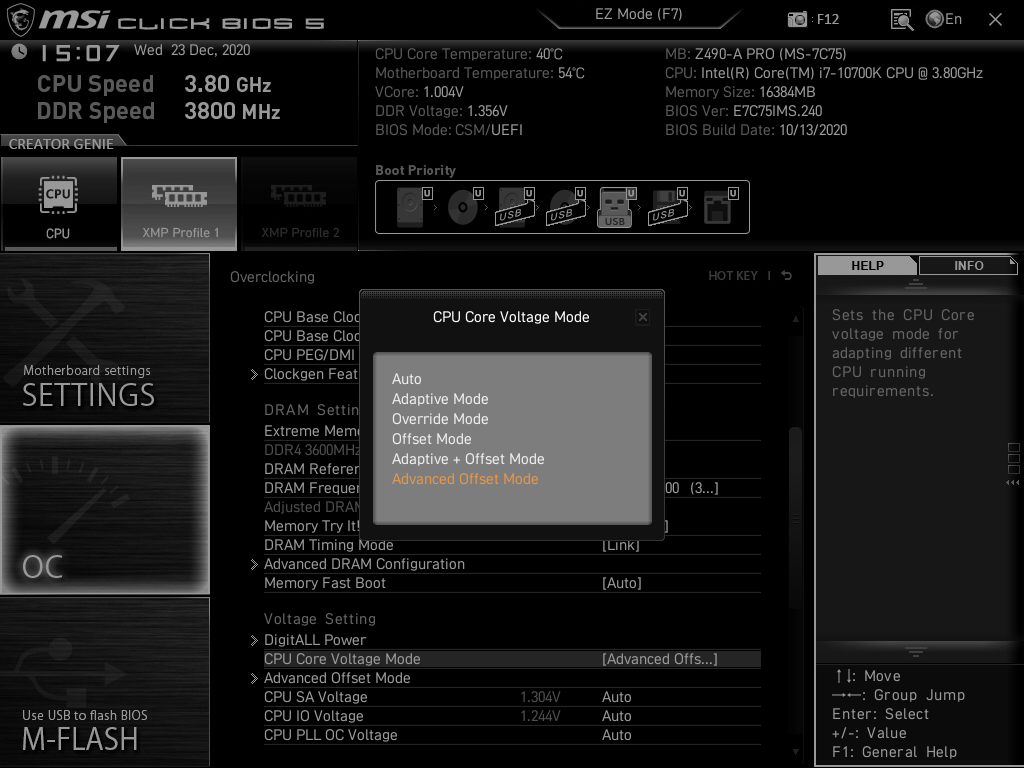The height and width of the screenshot is (768, 1024).
Task: Select the DRAM Frequency row
Action: 312,488
